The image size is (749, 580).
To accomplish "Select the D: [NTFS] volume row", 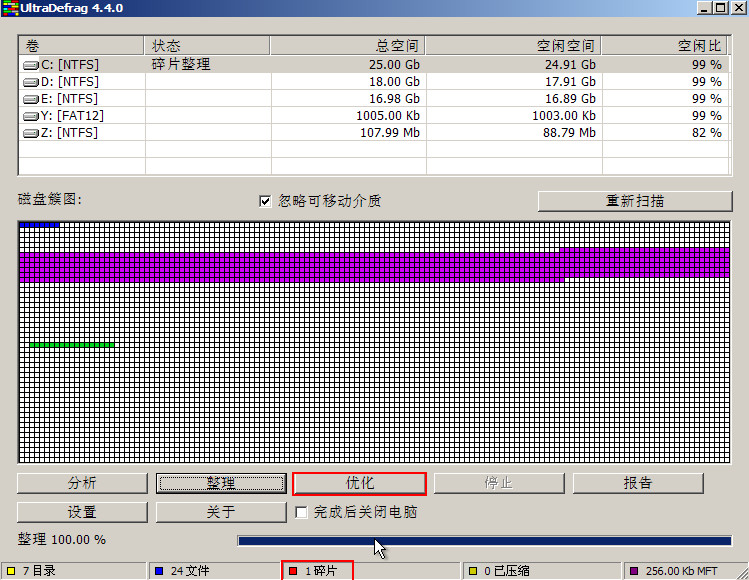I will point(374,82).
